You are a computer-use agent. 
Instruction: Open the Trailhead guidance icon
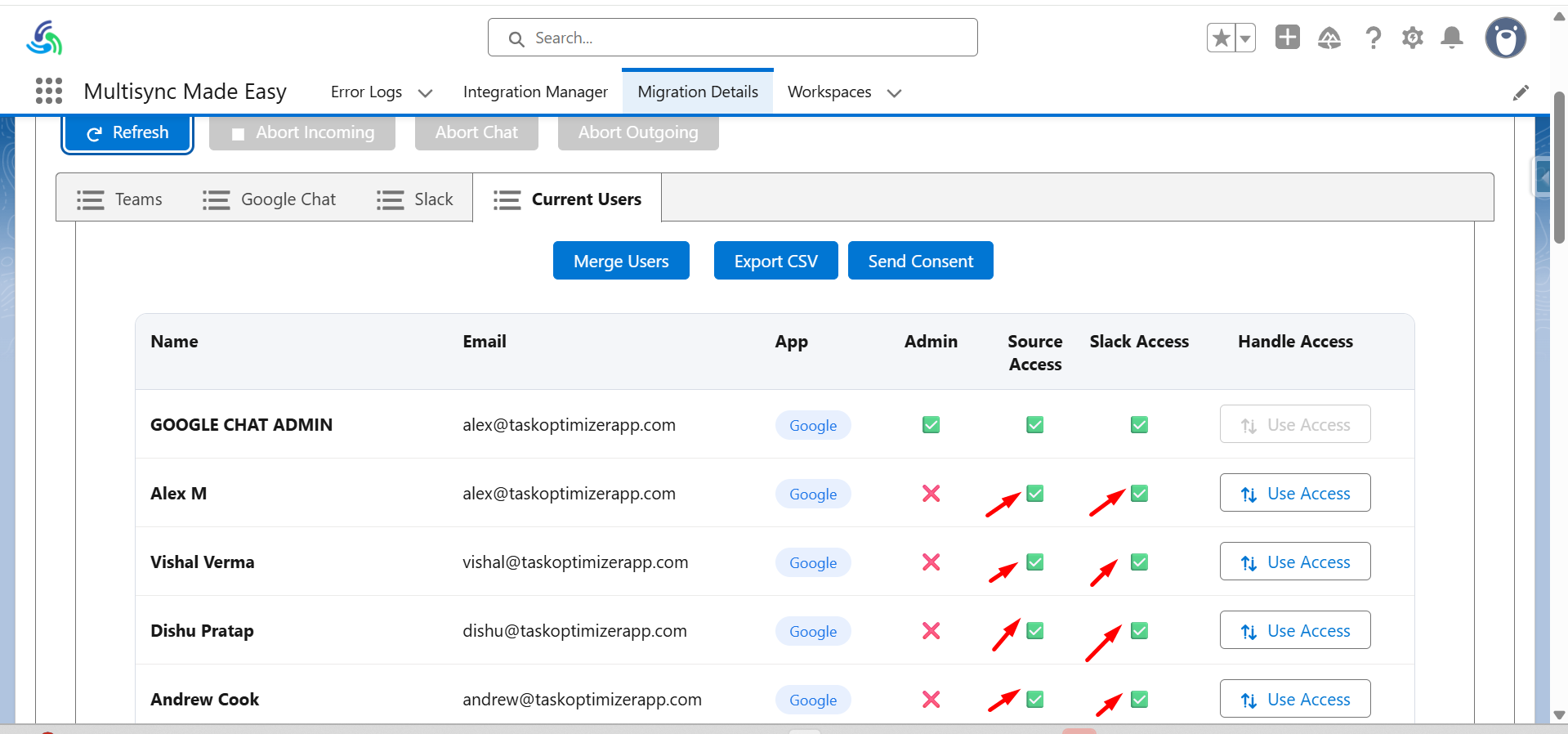[1329, 38]
